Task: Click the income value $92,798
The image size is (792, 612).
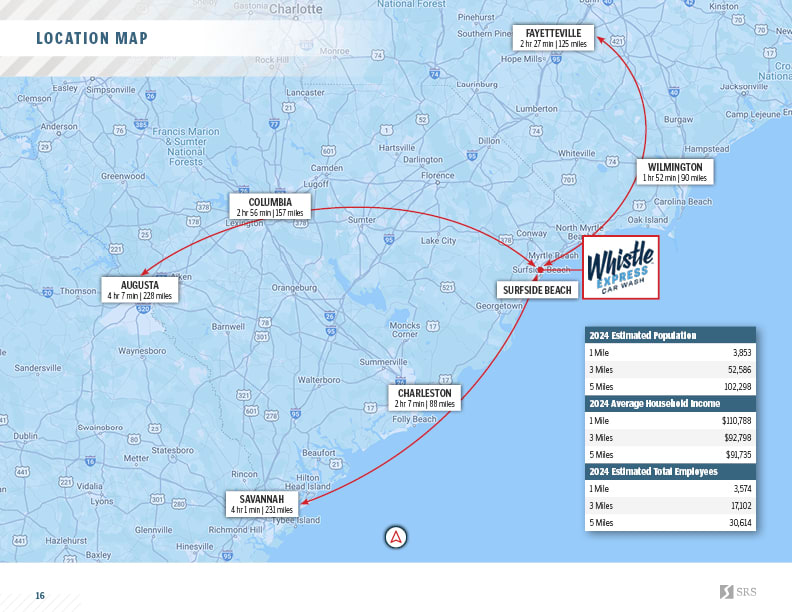Action: click(x=738, y=438)
